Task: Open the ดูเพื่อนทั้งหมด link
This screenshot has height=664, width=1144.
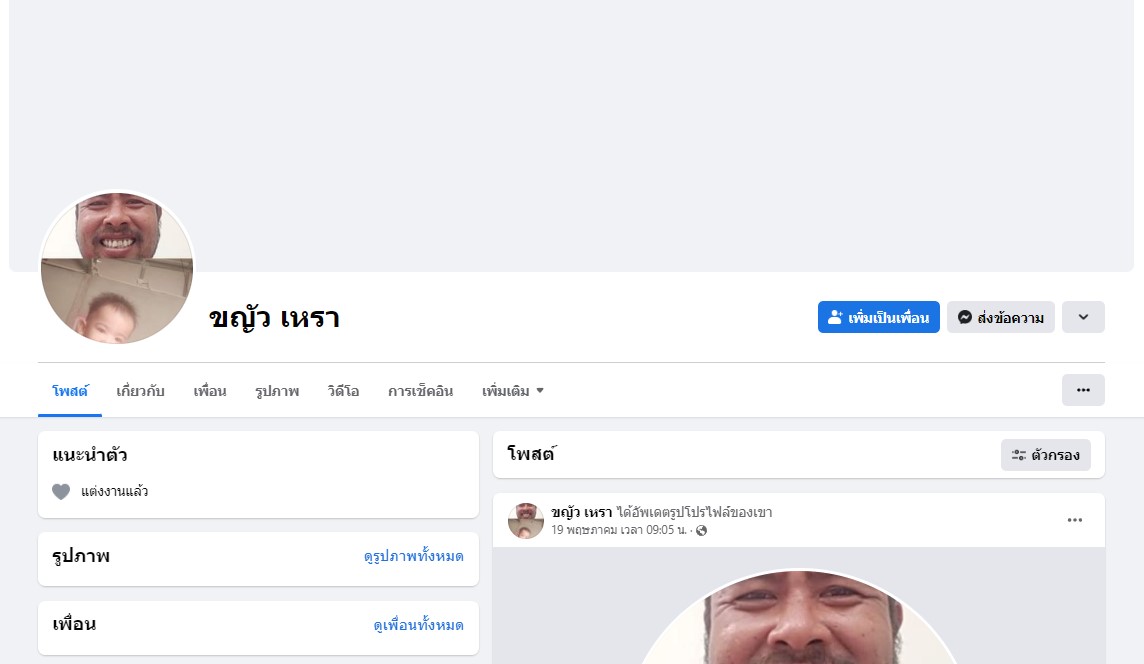Action: tap(418, 625)
